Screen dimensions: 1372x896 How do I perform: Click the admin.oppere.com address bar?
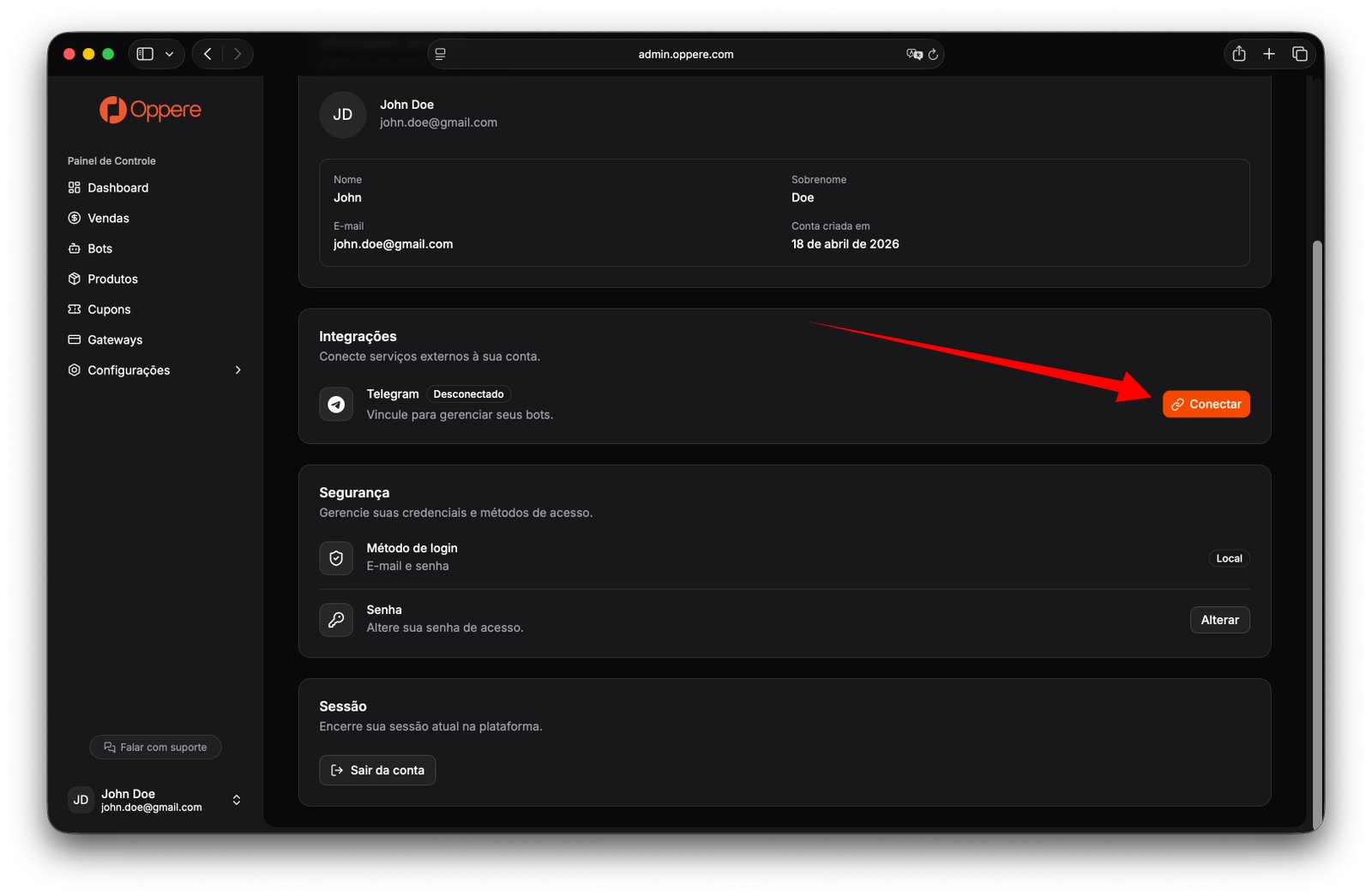click(685, 54)
